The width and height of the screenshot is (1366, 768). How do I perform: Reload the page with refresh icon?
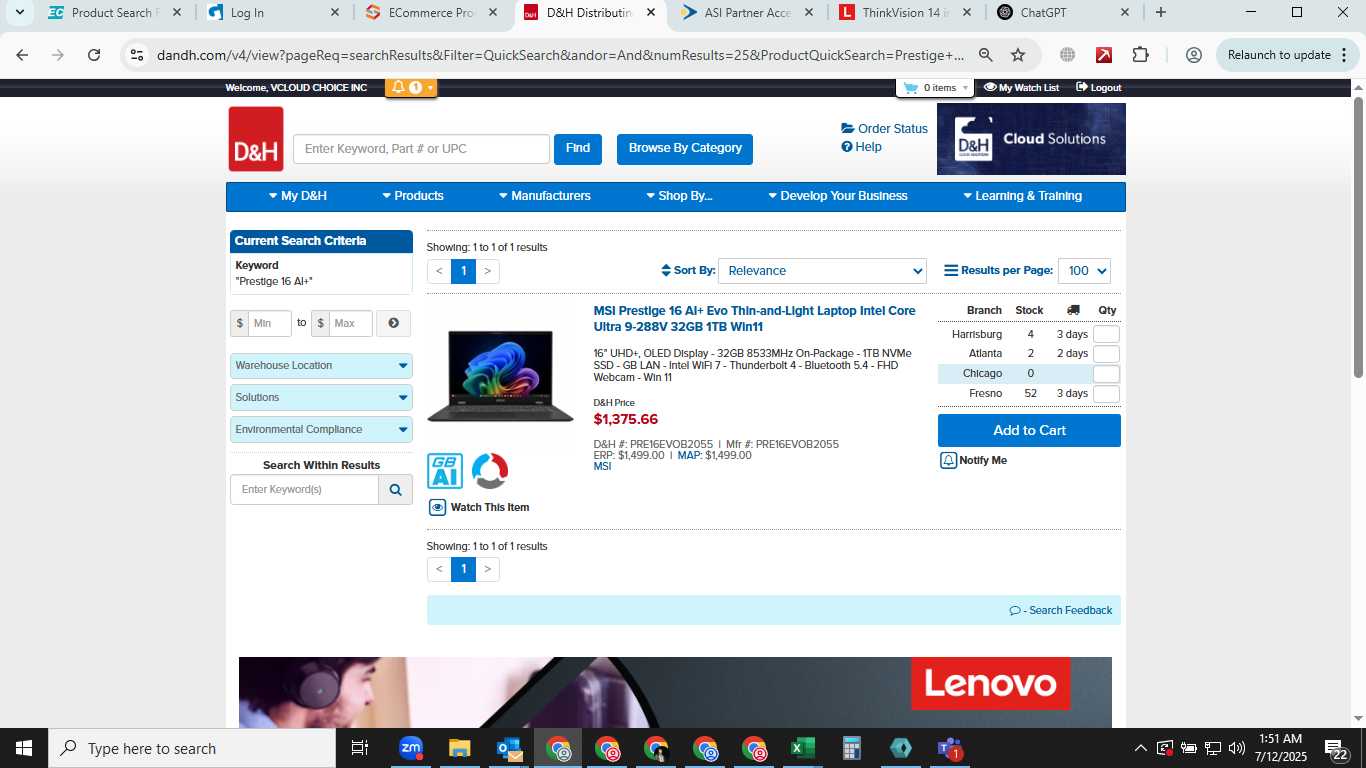(94, 55)
